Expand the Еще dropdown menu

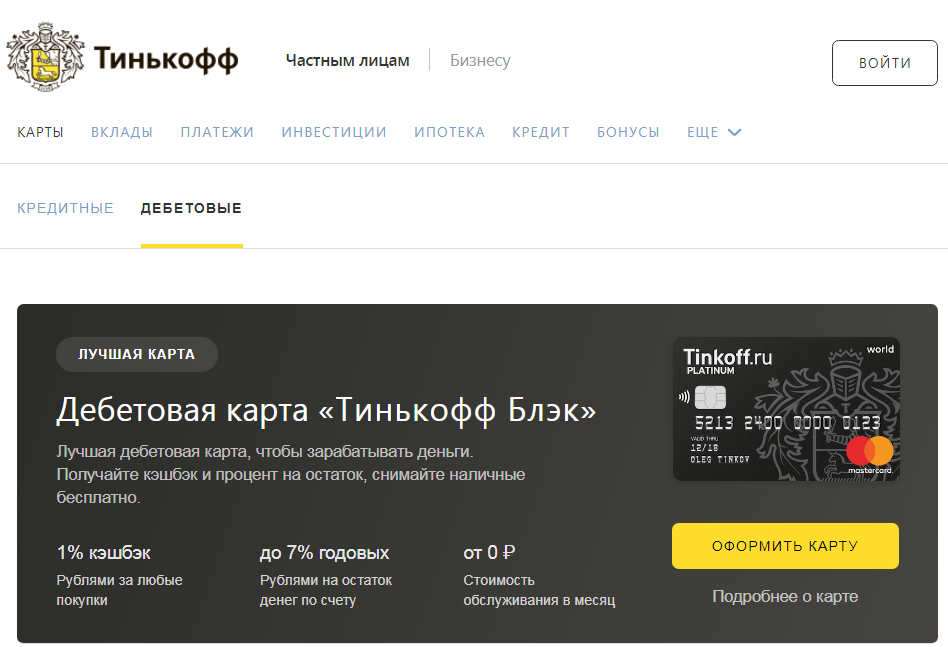714,132
